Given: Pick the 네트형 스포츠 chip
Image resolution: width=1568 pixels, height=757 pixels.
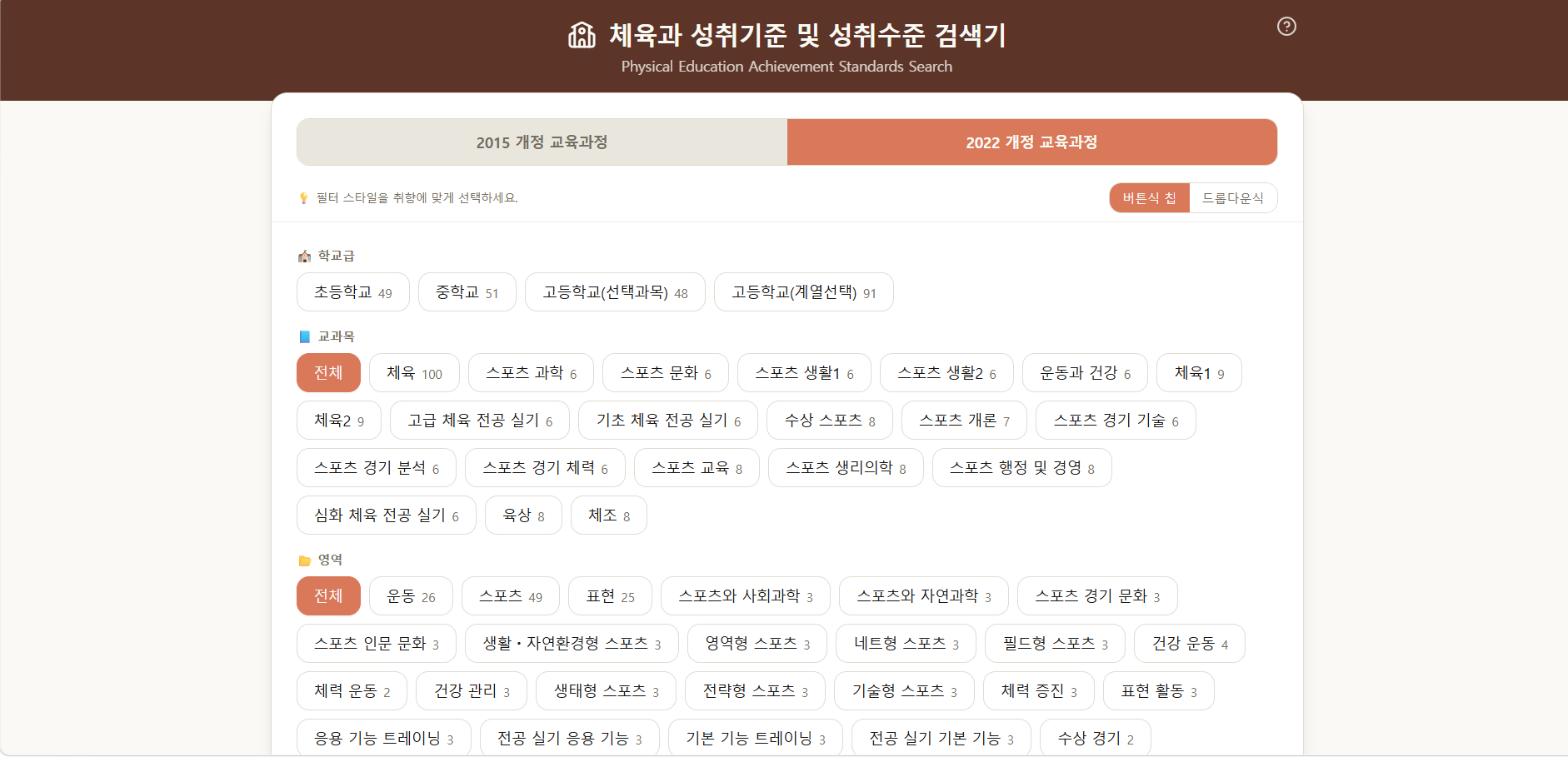Looking at the screenshot, I should (x=906, y=644).
